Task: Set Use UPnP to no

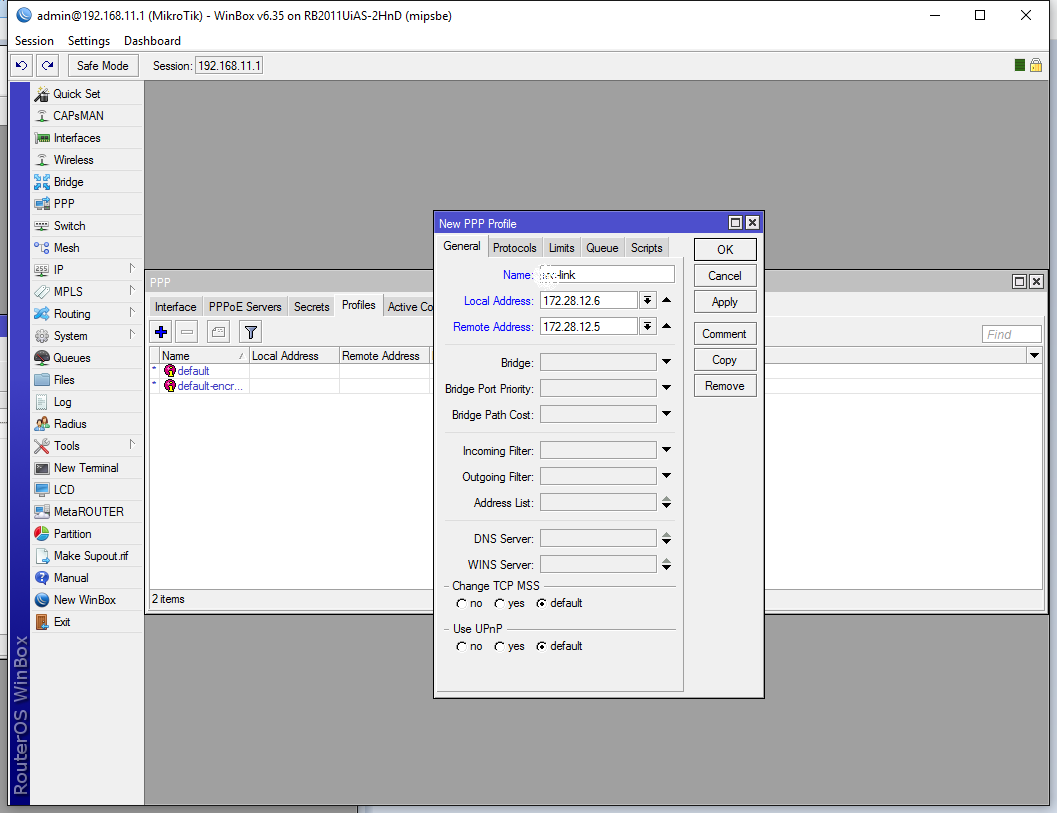Action: click(469, 646)
